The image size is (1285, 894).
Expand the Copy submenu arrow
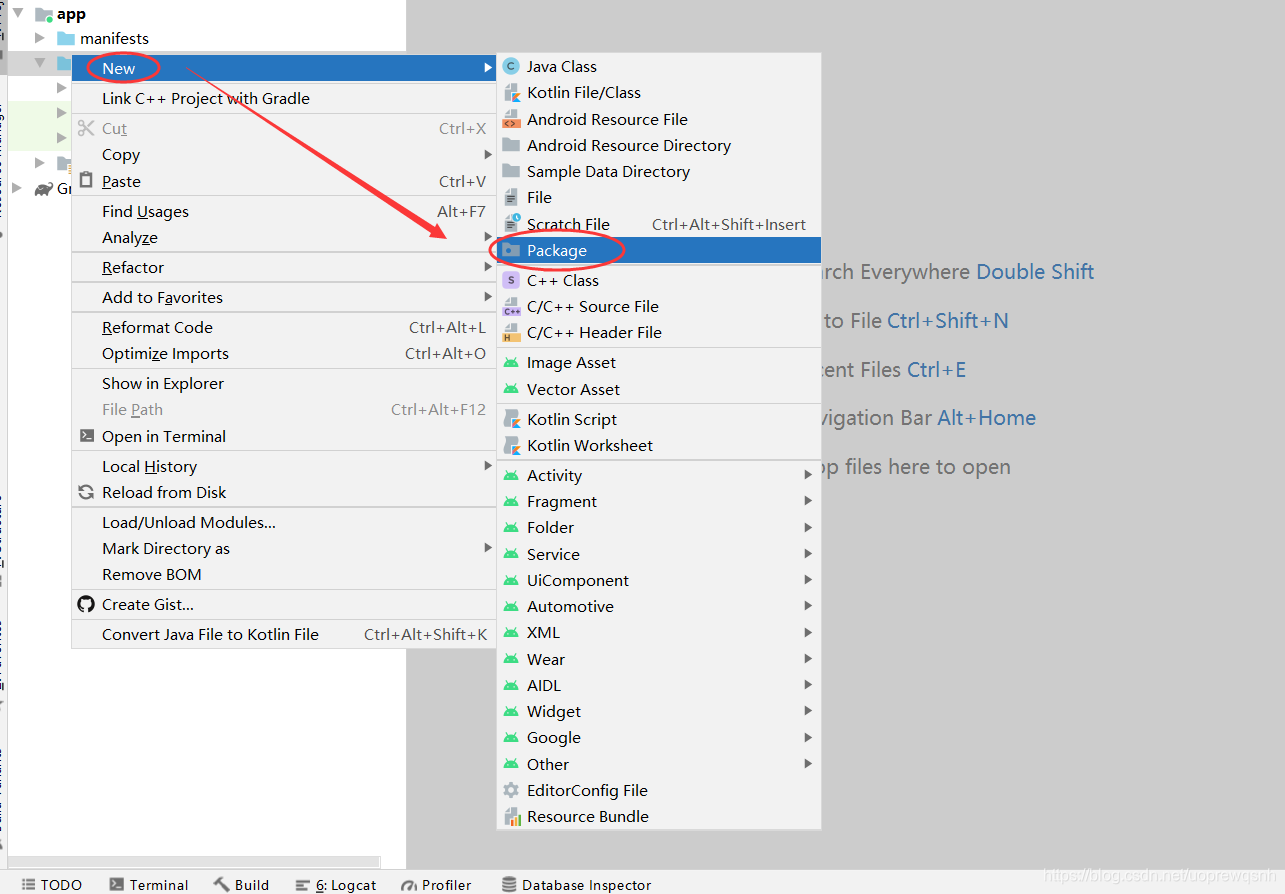click(x=488, y=155)
